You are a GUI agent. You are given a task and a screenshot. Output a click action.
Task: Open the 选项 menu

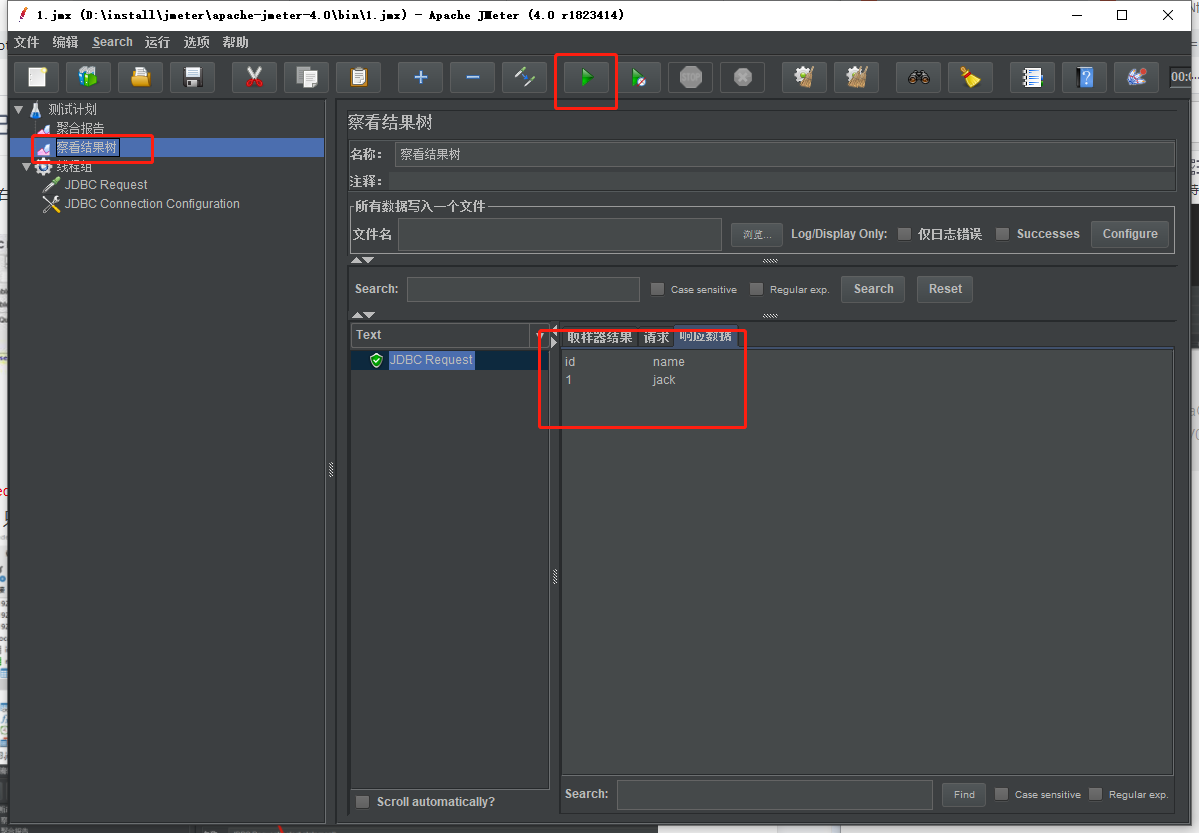point(197,42)
